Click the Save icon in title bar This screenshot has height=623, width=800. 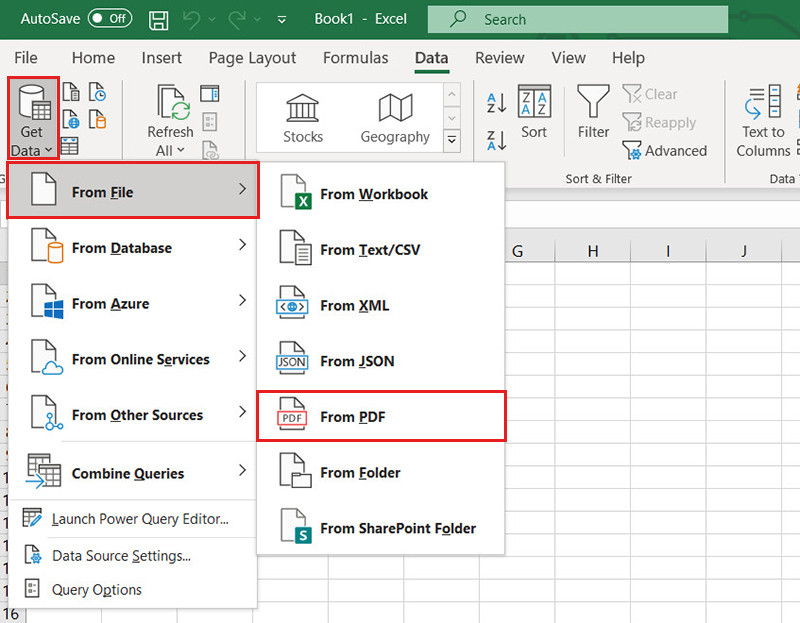(x=158, y=19)
